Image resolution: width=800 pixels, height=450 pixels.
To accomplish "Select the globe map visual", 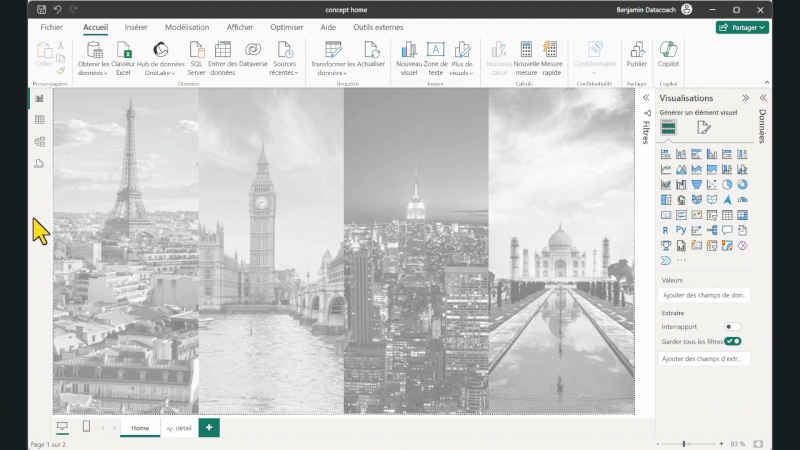I will [681, 200].
